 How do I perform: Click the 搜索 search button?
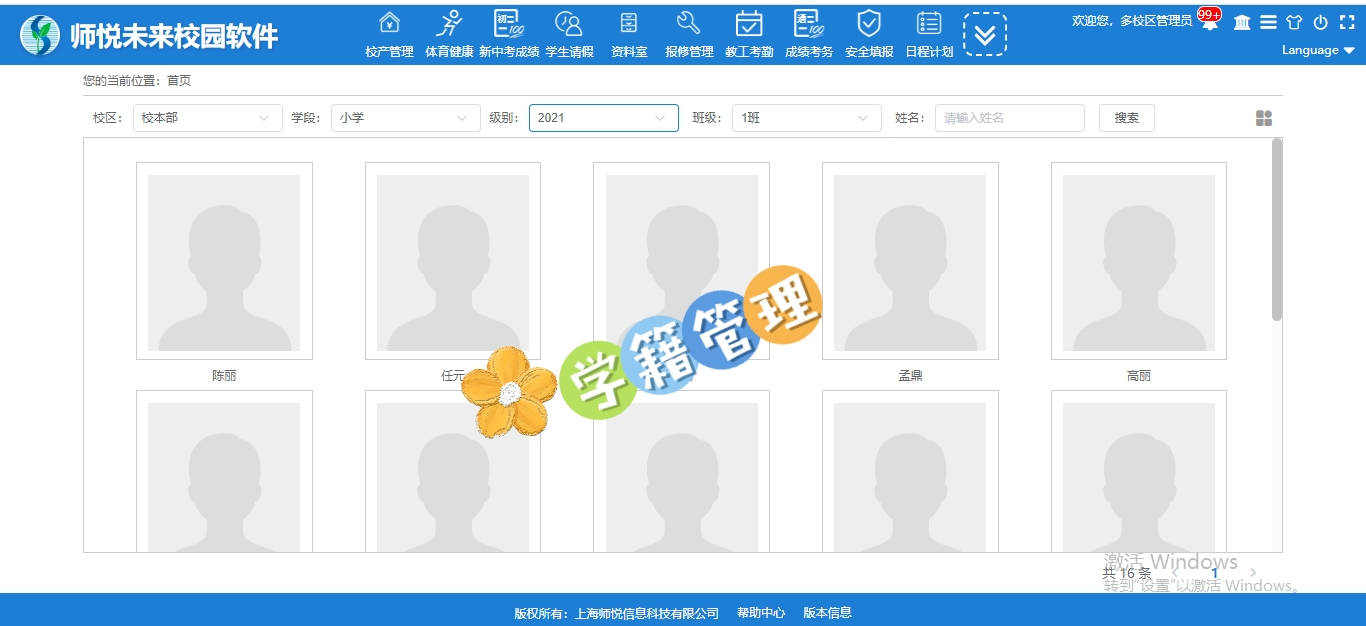[1127, 118]
